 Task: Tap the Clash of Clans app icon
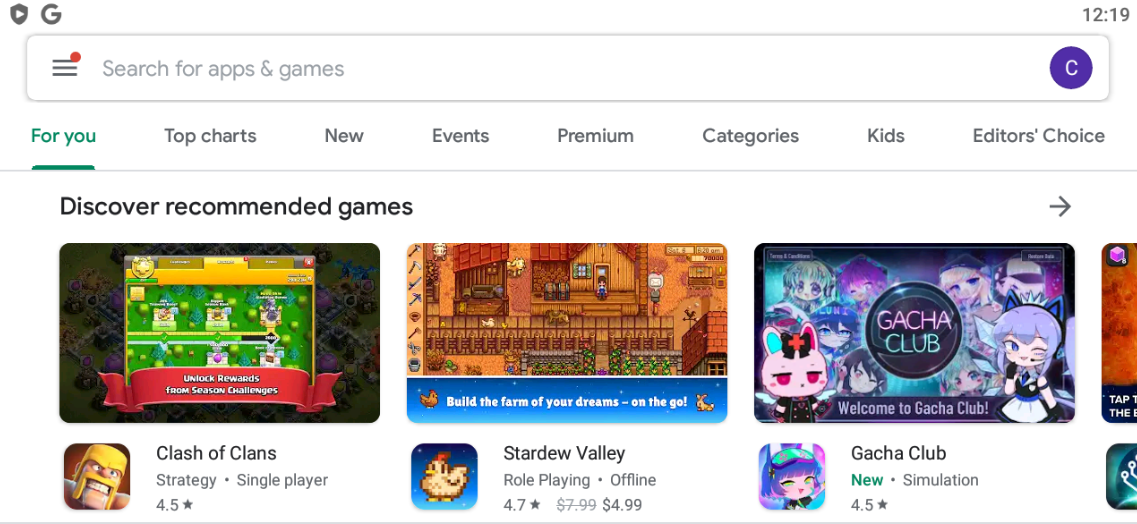97,476
